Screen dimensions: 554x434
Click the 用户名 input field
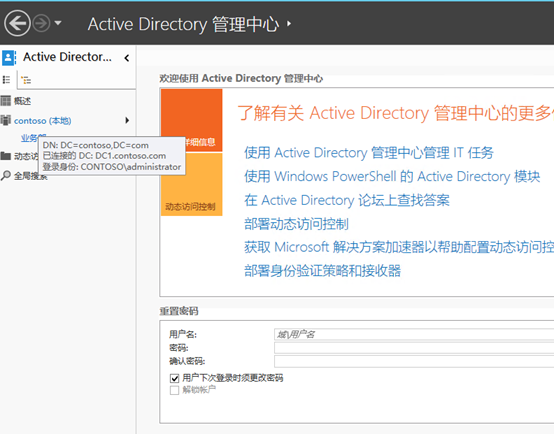coord(414,334)
